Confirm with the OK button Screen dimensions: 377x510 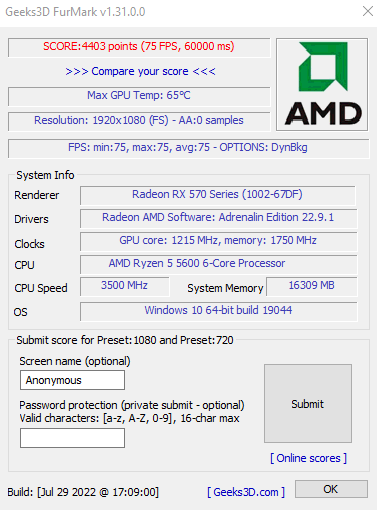point(331,489)
